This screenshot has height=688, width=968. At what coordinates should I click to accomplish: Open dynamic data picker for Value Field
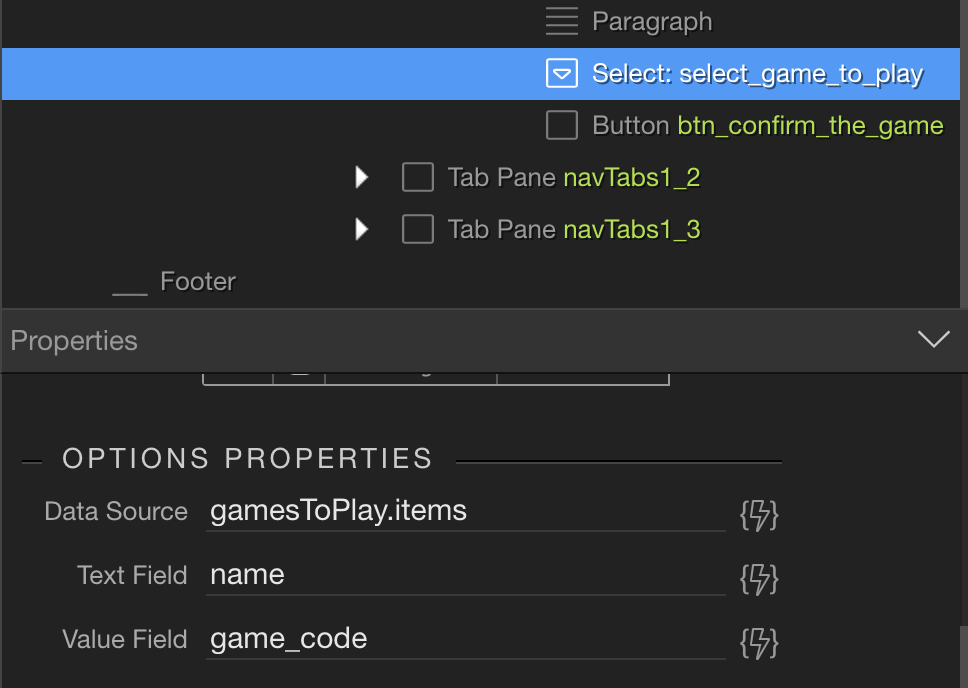point(759,643)
